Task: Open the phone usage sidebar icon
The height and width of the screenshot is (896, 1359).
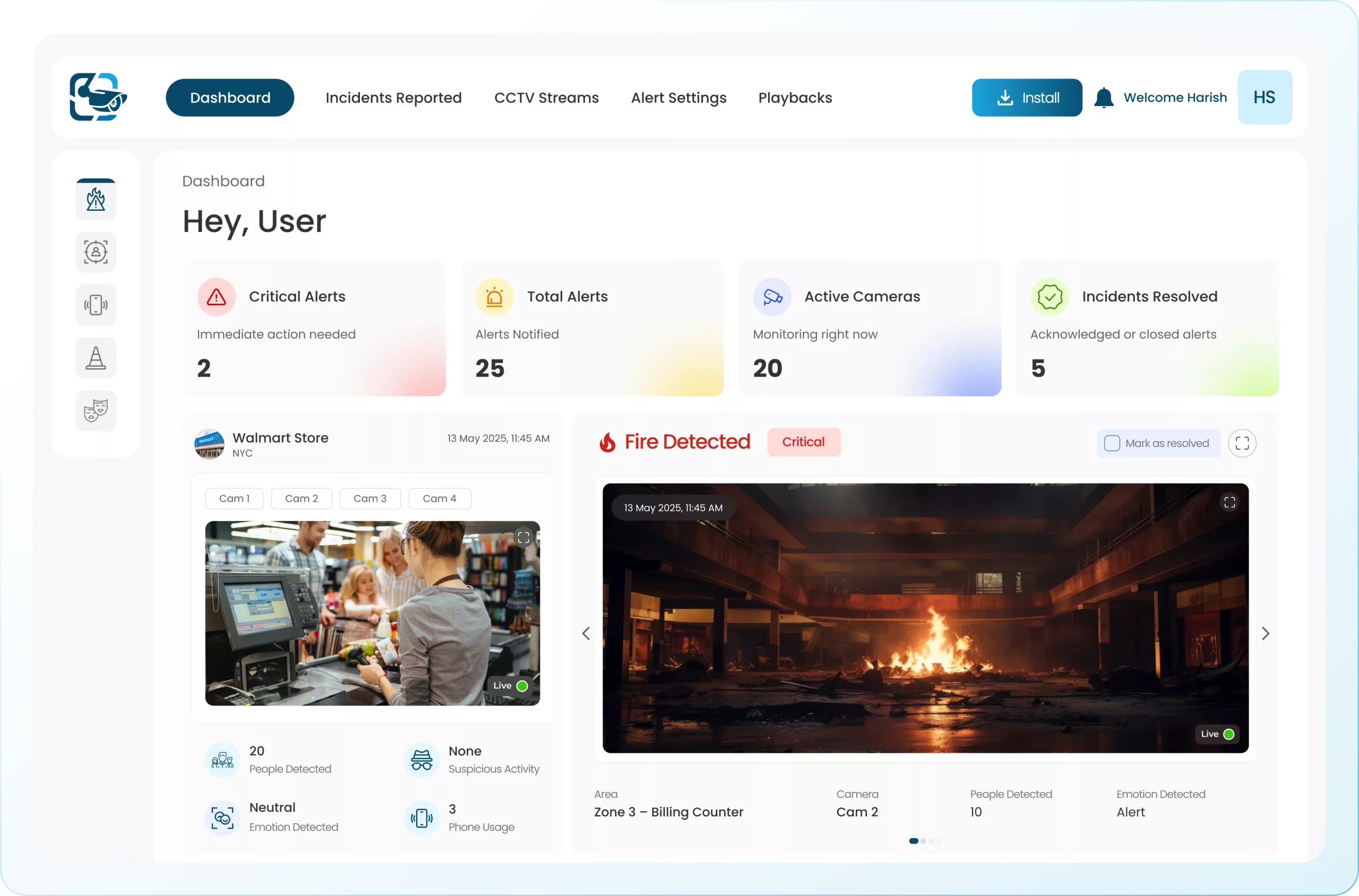Action: pyautogui.click(x=96, y=305)
